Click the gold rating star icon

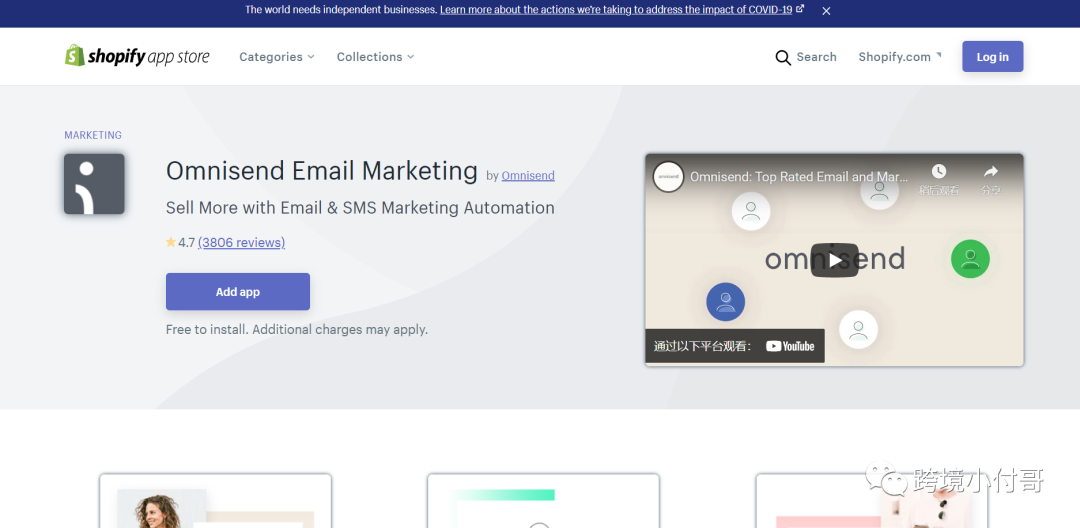click(x=171, y=242)
